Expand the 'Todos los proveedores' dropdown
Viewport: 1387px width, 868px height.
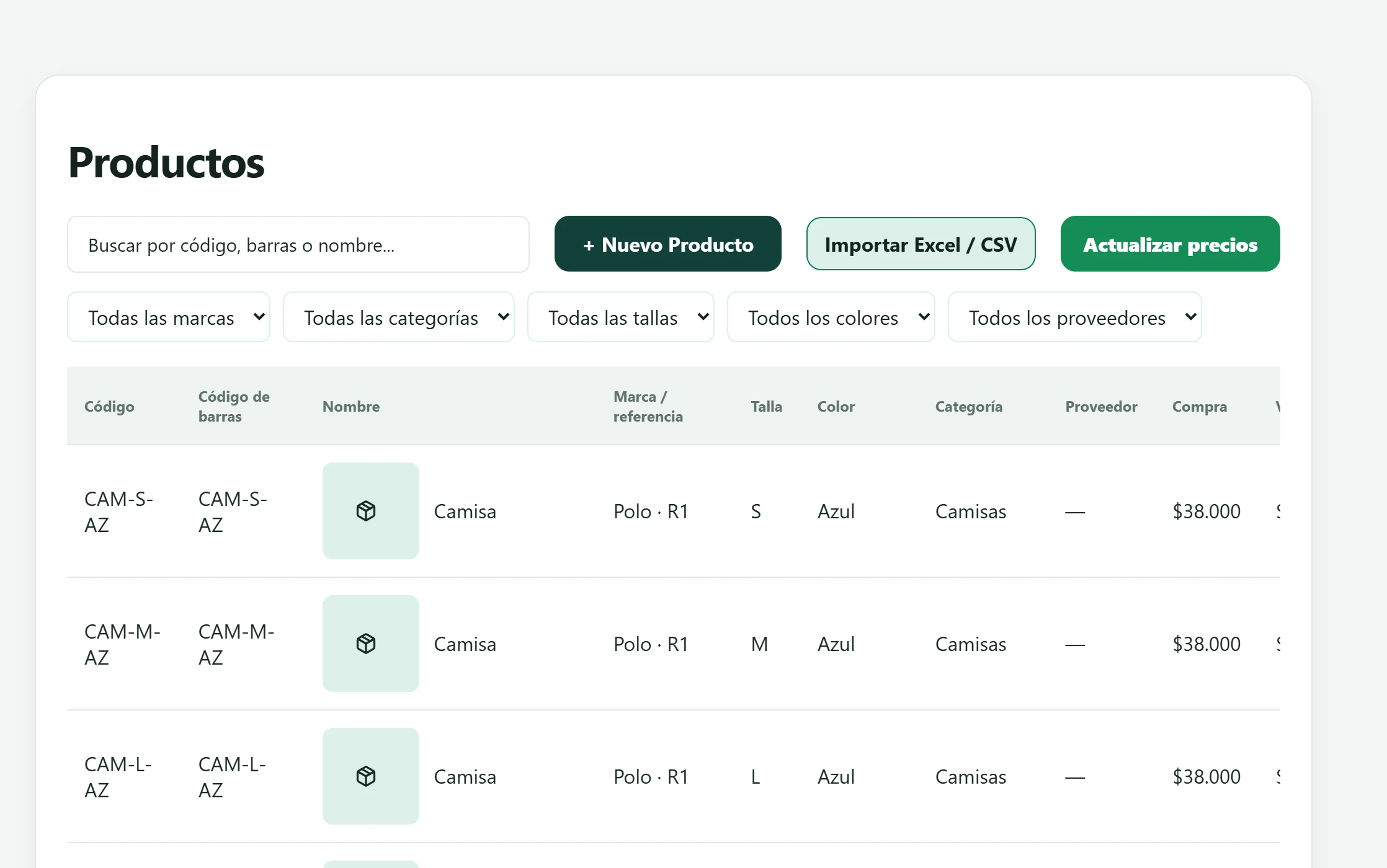coord(1075,317)
